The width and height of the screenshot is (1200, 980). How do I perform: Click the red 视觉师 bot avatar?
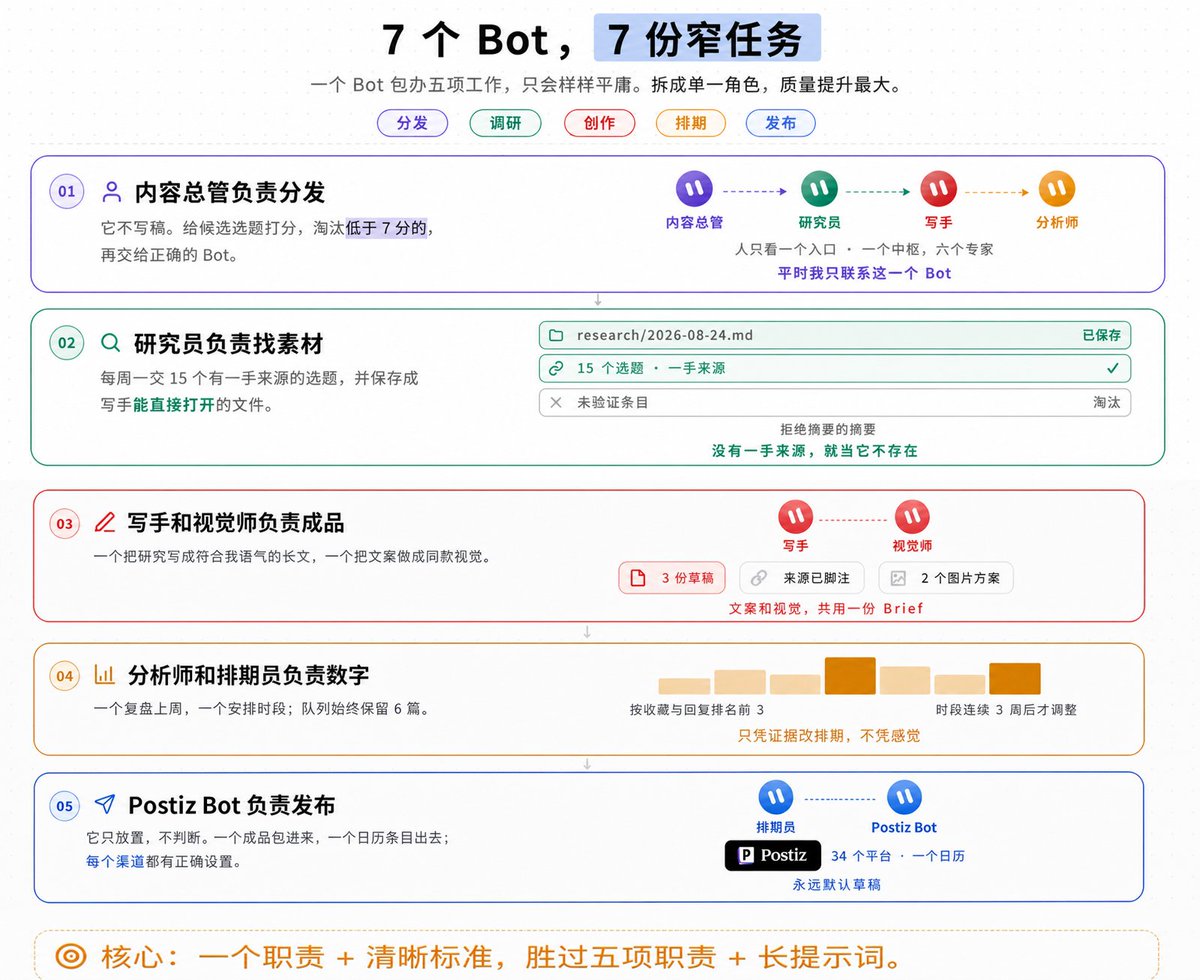tap(912, 517)
